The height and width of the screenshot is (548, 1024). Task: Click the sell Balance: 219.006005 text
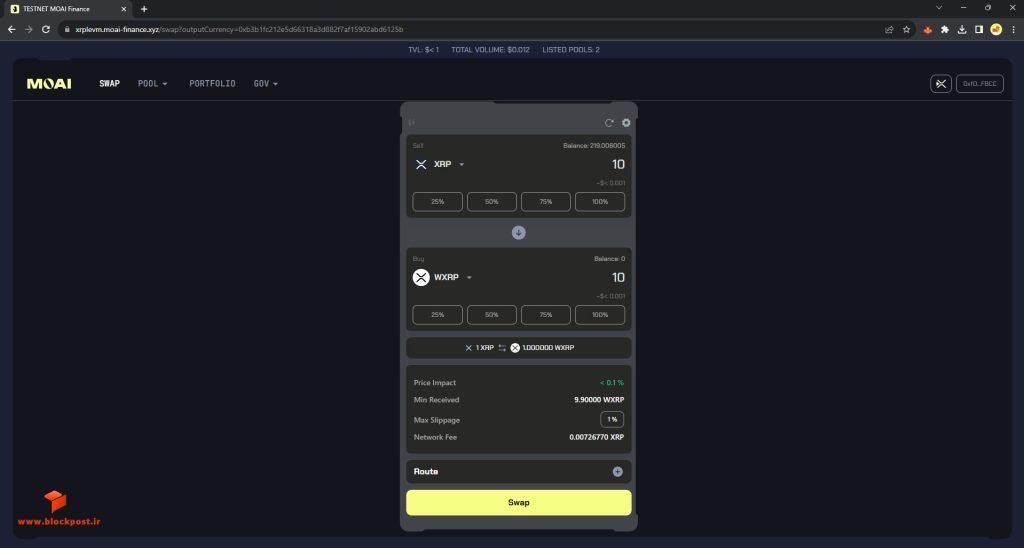[x=594, y=146]
